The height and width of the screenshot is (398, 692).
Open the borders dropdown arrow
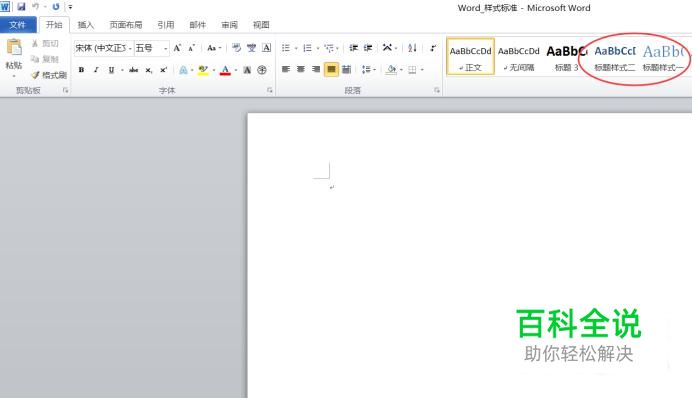pyautogui.click(x=422, y=69)
